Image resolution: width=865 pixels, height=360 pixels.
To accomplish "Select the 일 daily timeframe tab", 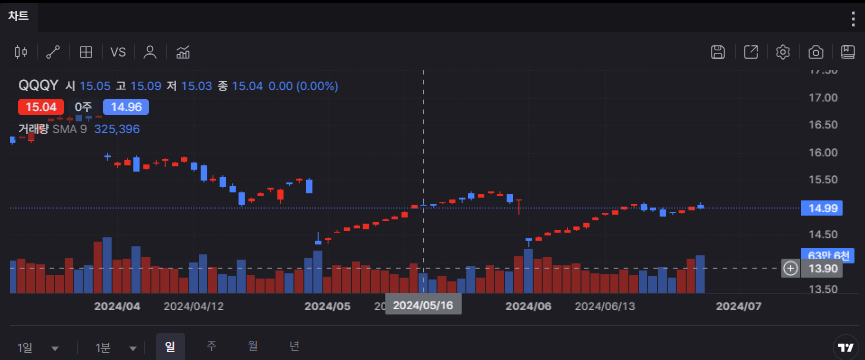I will tap(170, 347).
